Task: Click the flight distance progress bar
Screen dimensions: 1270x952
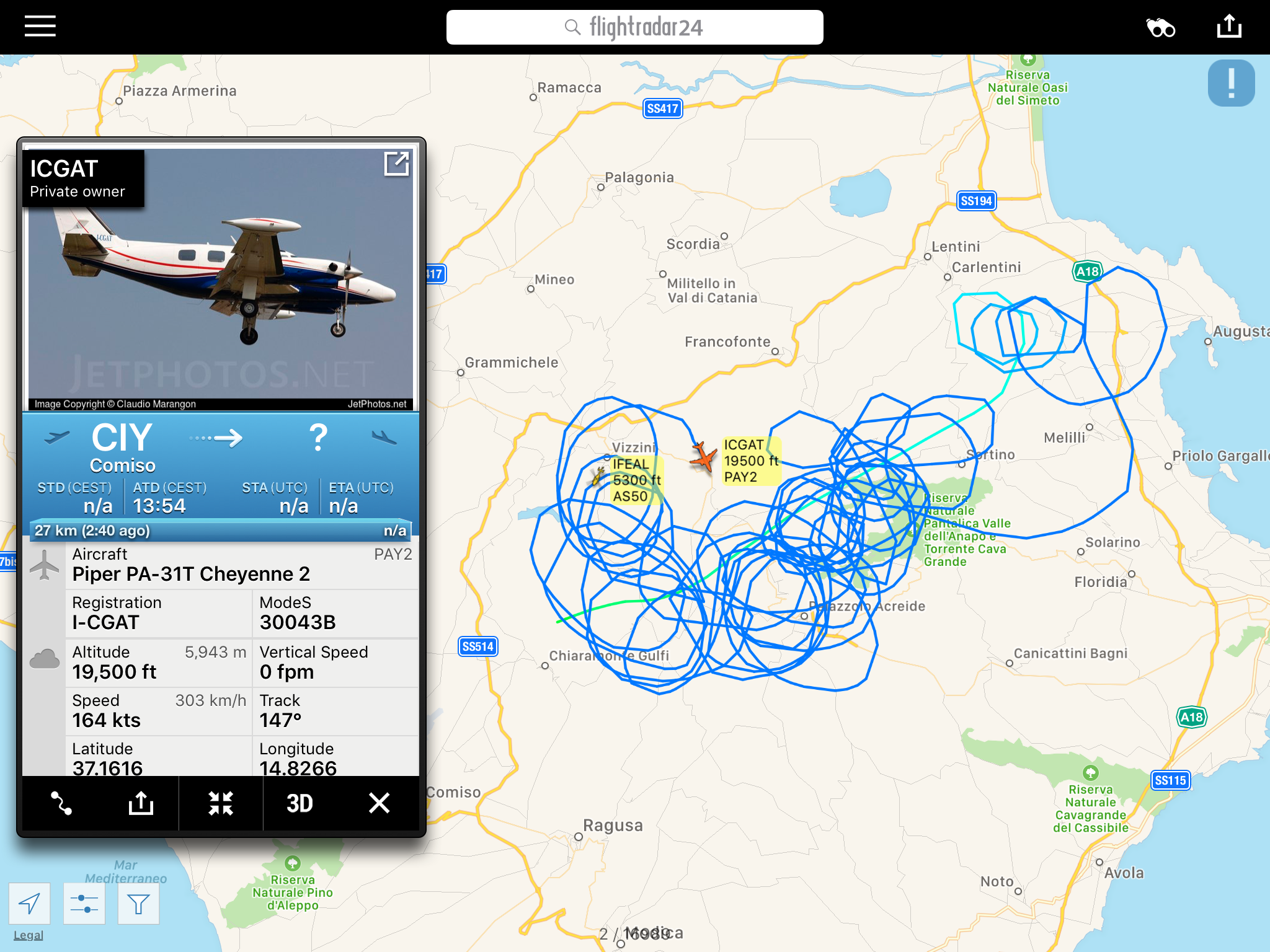Action: [x=220, y=531]
